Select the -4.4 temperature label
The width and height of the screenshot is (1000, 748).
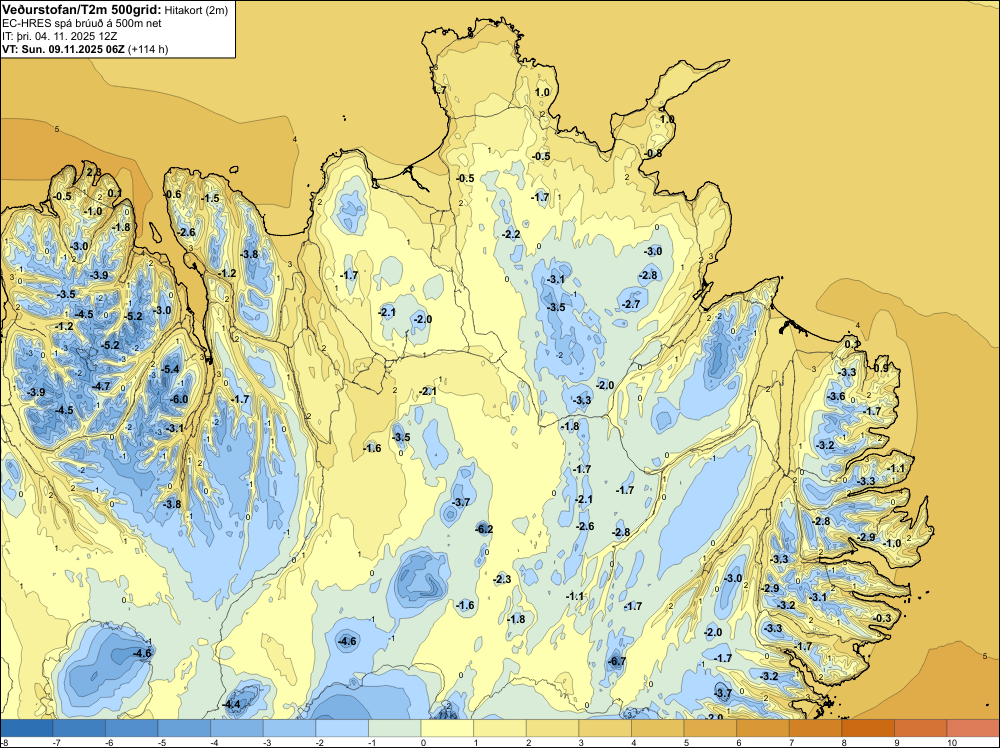pos(232,705)
